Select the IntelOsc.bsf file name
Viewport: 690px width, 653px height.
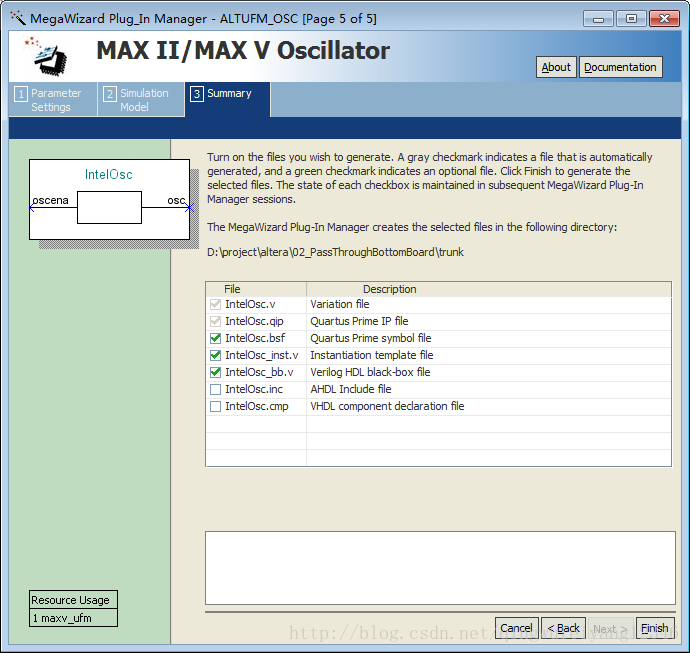pos(255,338)
